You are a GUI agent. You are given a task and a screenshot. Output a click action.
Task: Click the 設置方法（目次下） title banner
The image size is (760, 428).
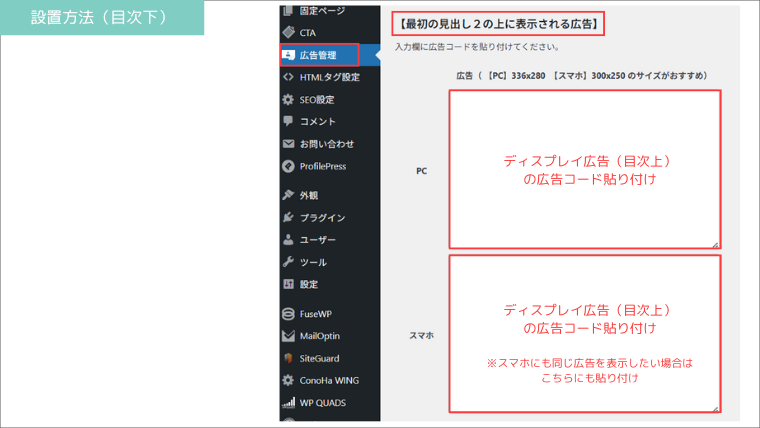[x=102, y=17]
